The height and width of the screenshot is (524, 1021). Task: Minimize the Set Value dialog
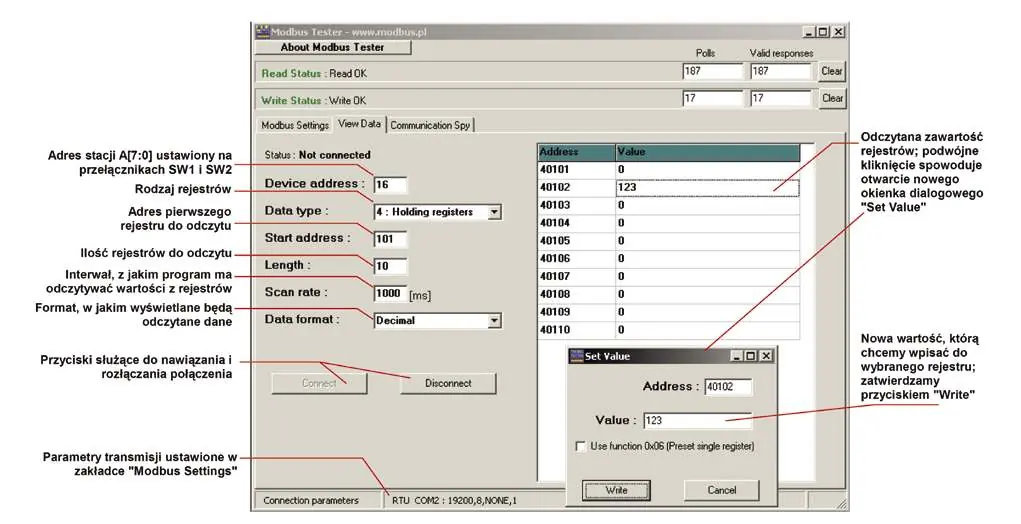[x=736, y=356]
